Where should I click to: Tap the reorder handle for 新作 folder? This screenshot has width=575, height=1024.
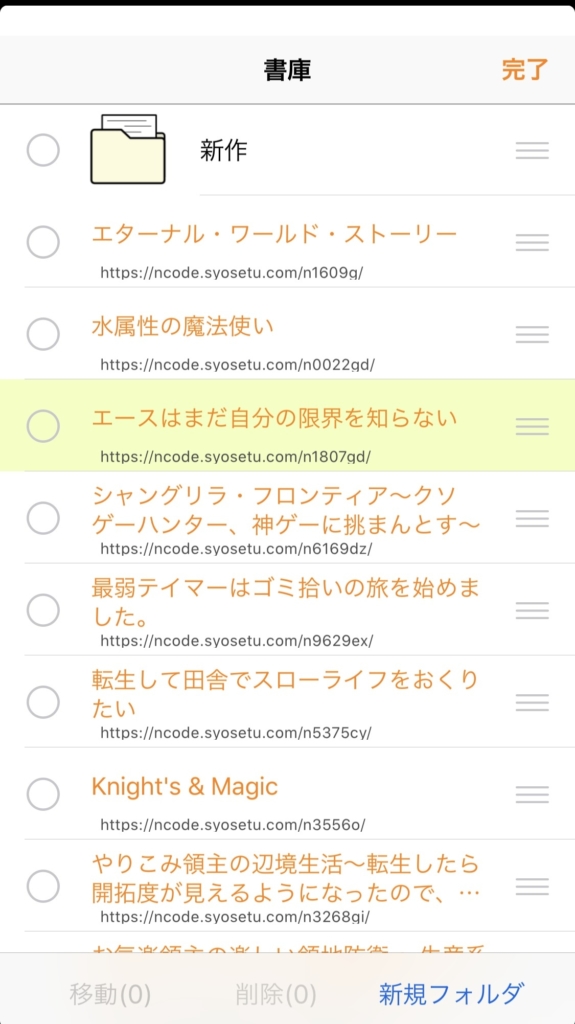[532, 150]
